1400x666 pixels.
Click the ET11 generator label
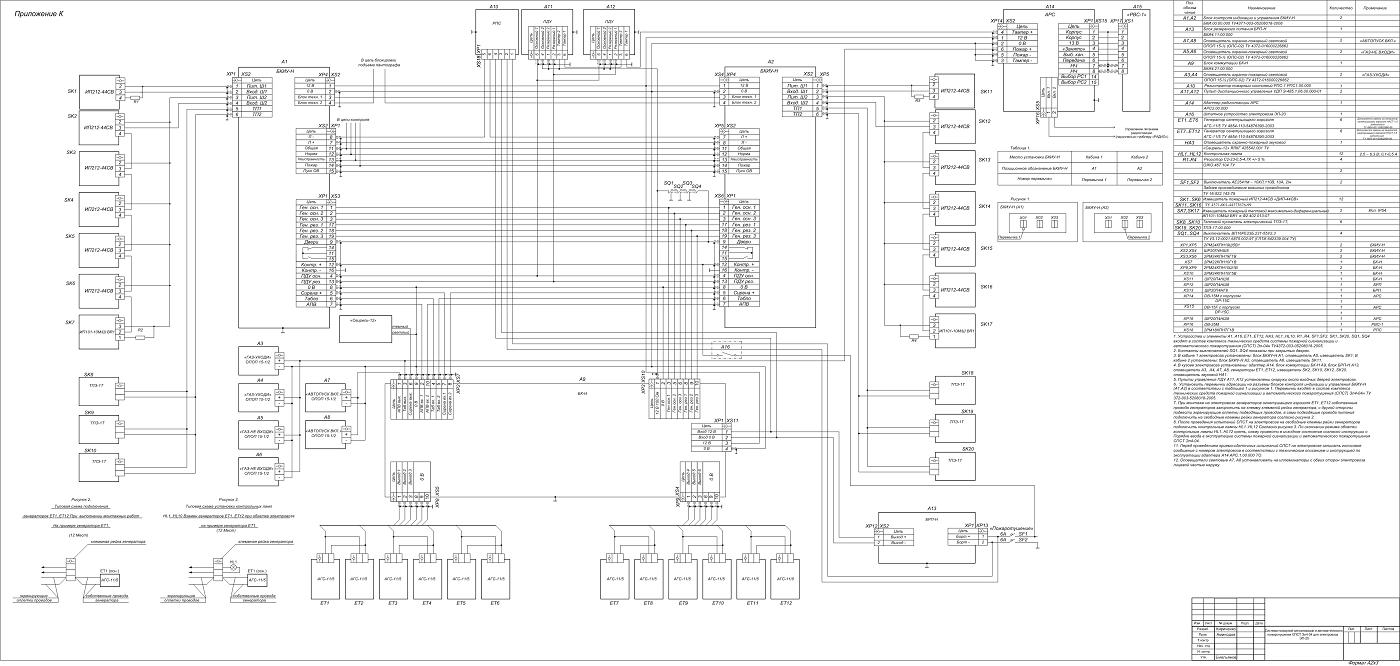(x=751, y=604)
